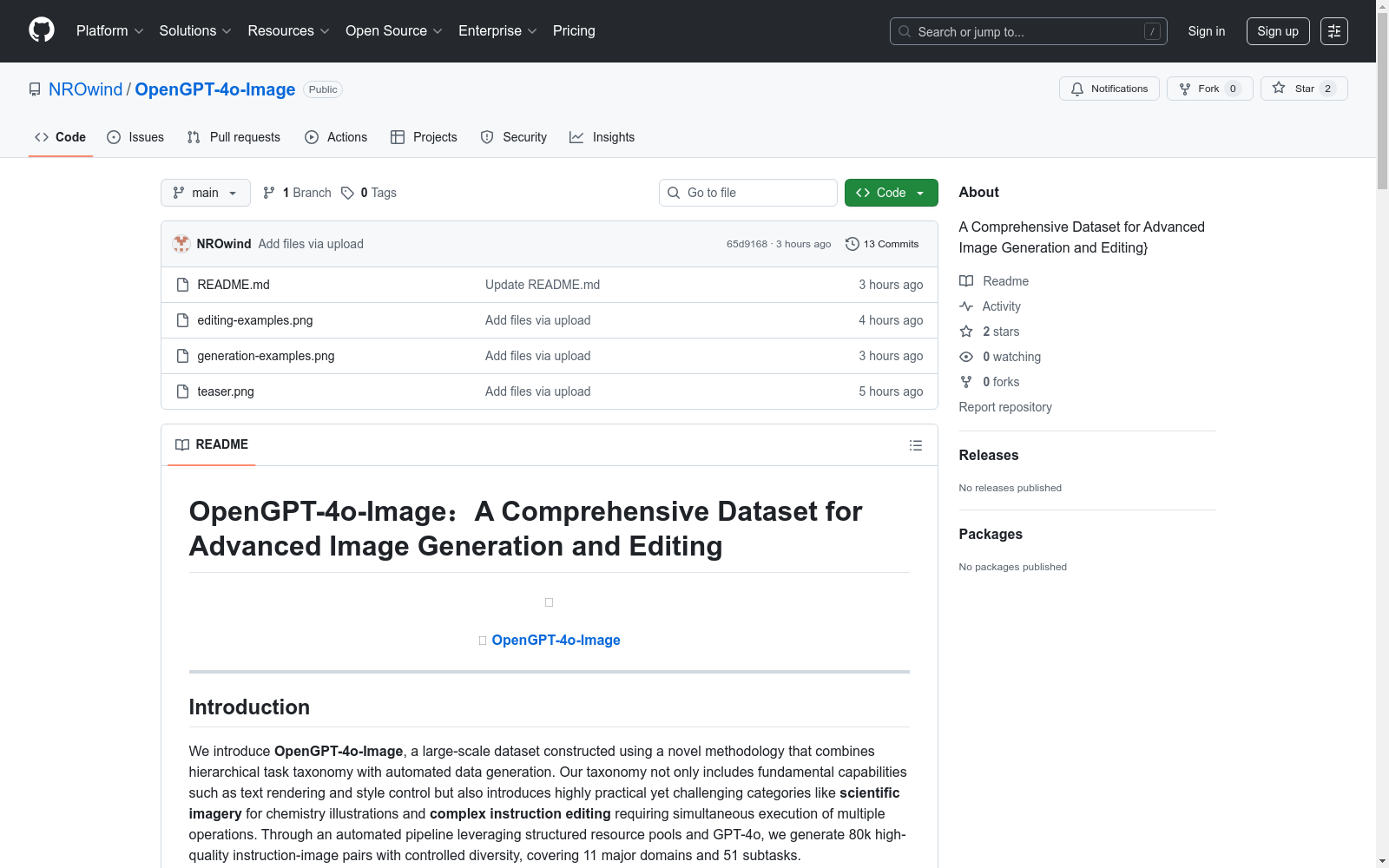The height and width of the screenshot is (868, 1389).
Task: Click the tag icon next to Tags
Action: pos(347,193)
